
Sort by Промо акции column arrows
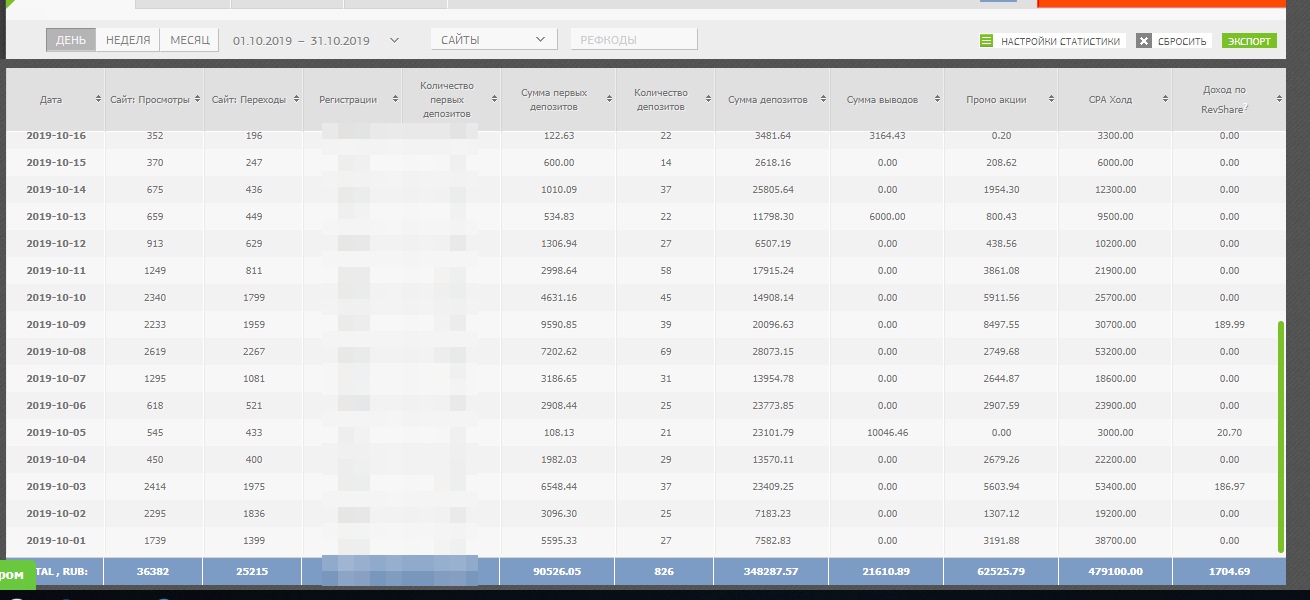point(1051,99)
